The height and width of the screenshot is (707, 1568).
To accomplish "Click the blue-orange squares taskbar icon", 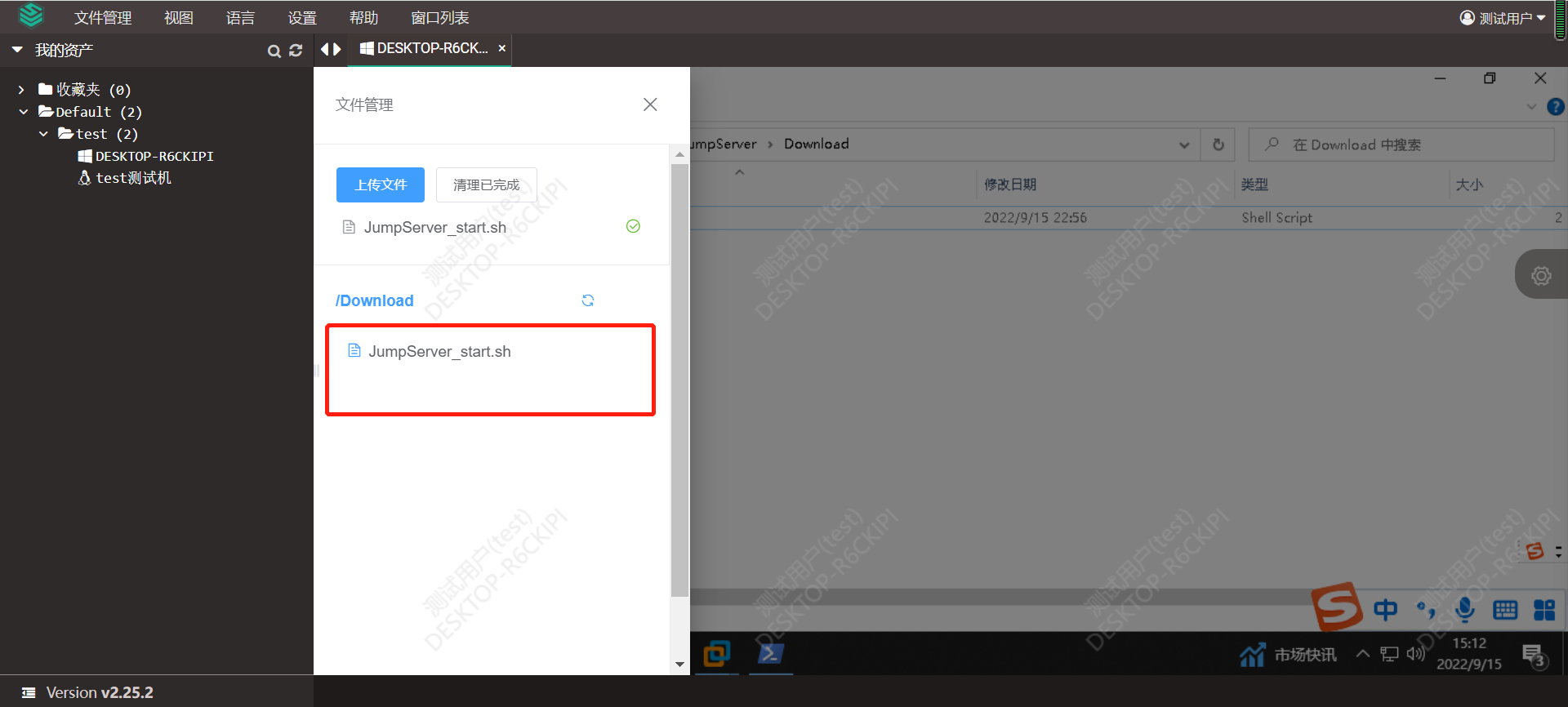I will click(716, 654).
